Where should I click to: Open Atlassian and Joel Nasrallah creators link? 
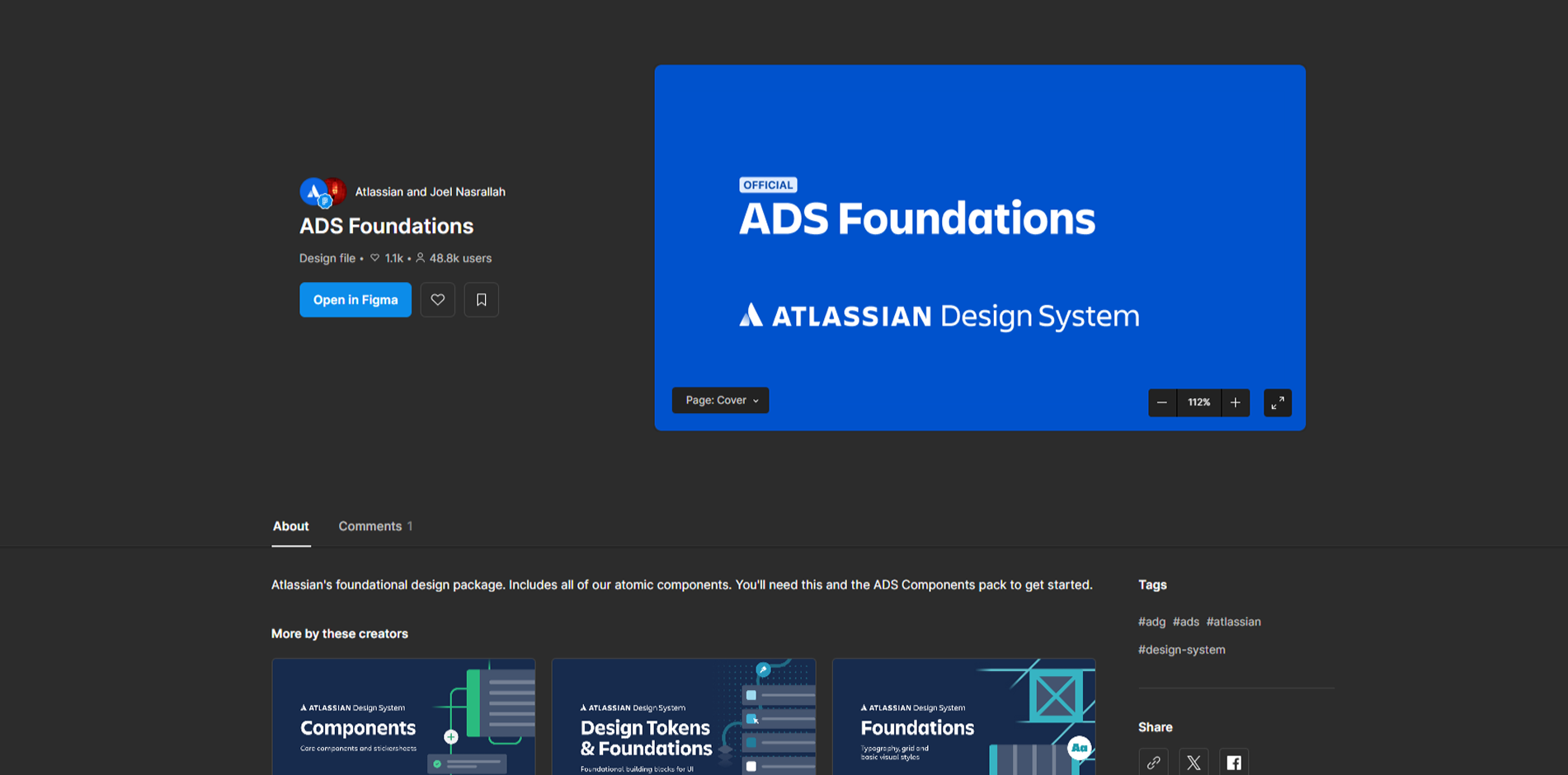coord(430,192)
